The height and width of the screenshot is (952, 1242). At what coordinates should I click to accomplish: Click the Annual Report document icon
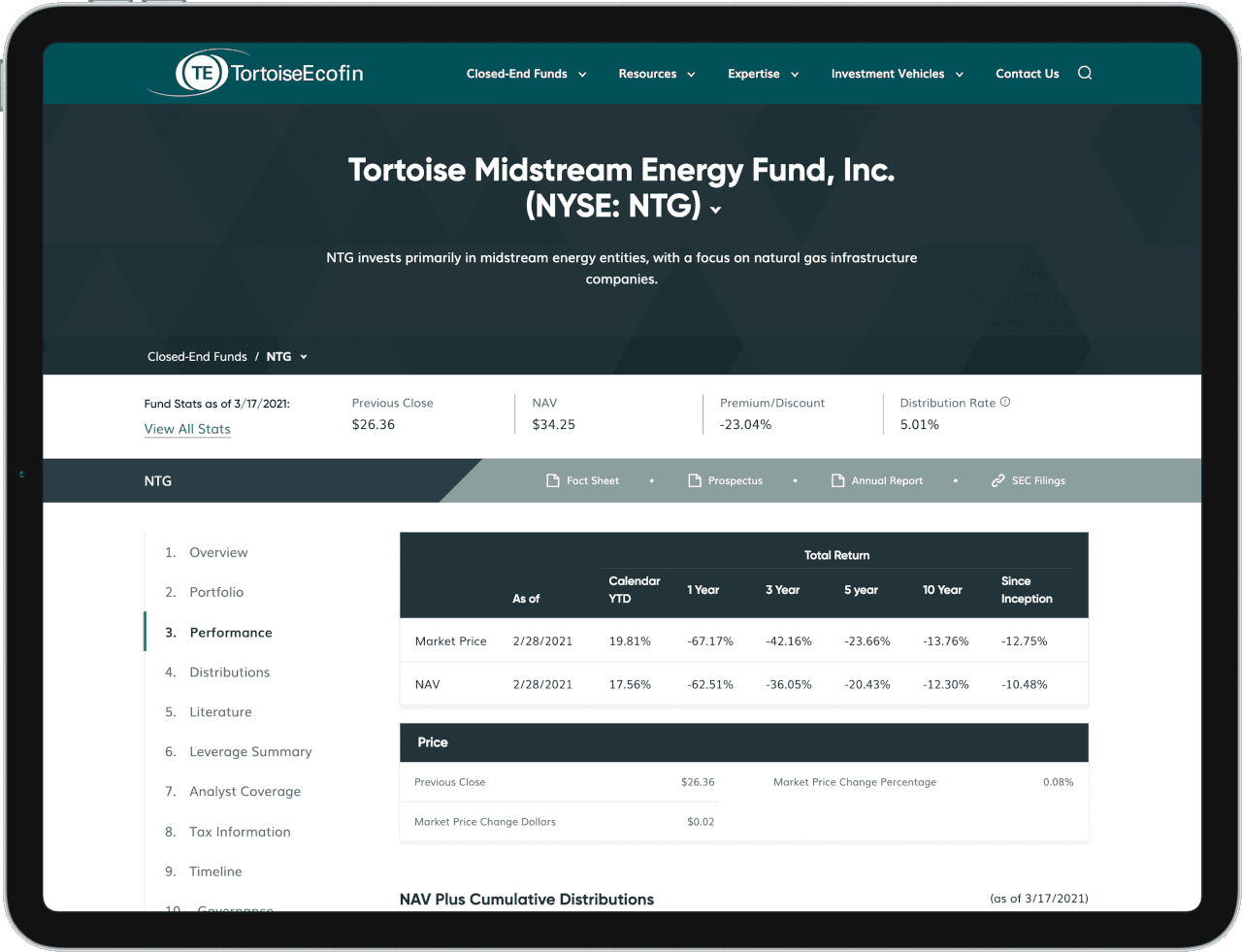tap(838, 480)
